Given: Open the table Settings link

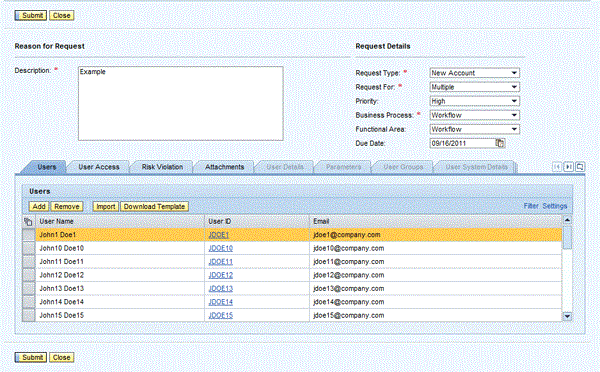Looking at the screenshot, I should tap(554, 206).
